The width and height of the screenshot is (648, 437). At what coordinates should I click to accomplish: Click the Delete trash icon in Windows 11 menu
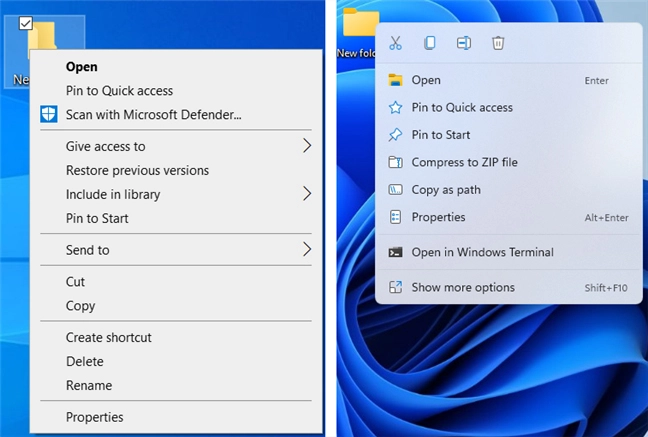point(498,43)
